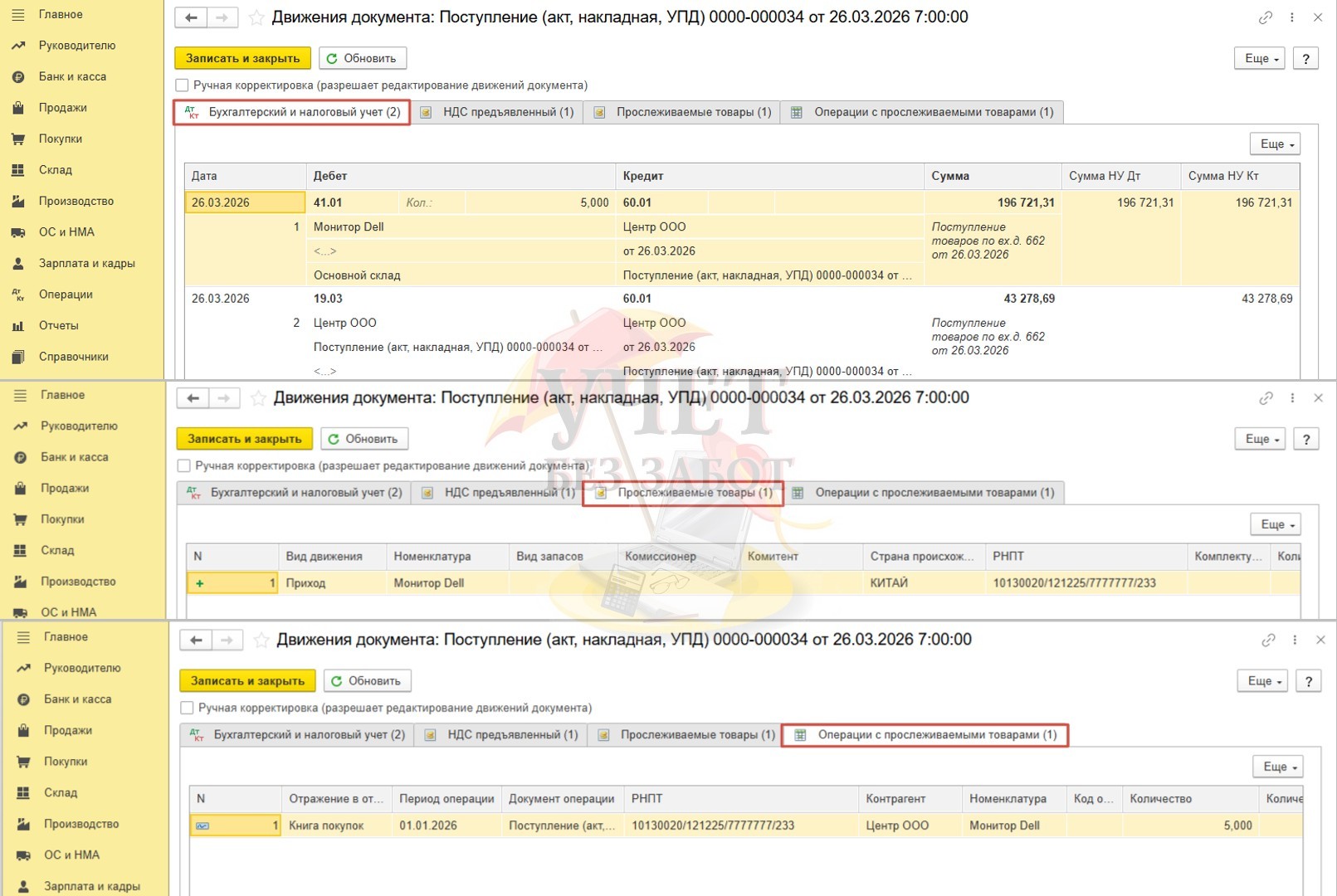This screenshot has width=1337, height=896.
Task: Click the favorite star in the bottom window title
Action: (x=261, y=640)
